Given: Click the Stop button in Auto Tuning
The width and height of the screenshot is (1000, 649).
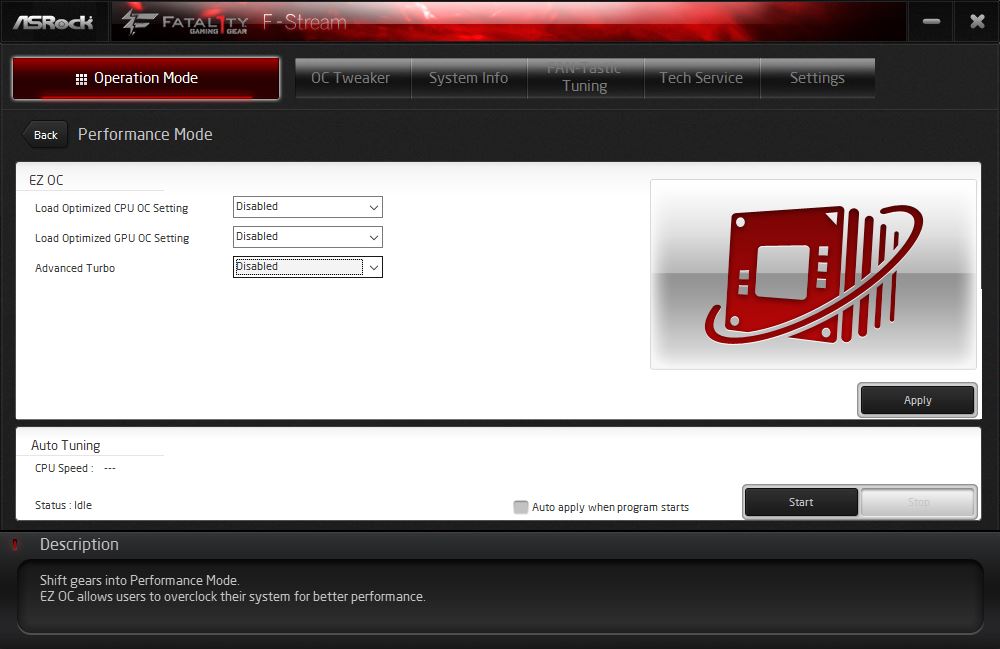Looking at the screenshot, I should [x=918, y=502].
